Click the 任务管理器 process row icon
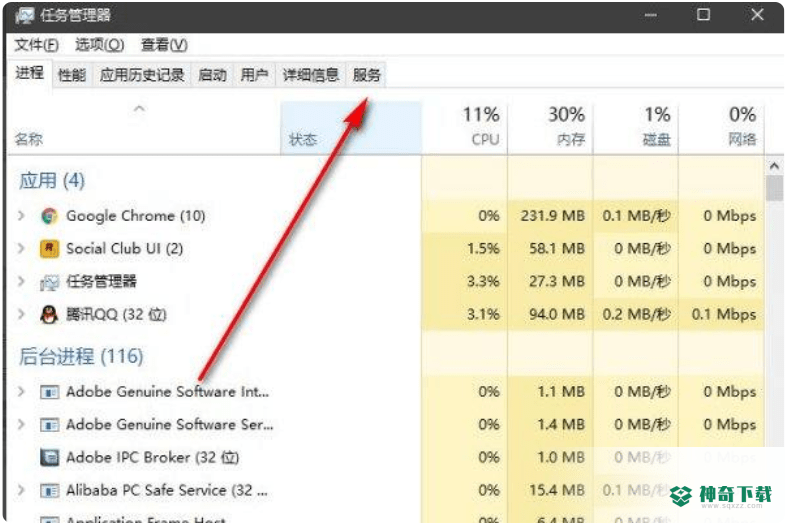 click(49, 282)
